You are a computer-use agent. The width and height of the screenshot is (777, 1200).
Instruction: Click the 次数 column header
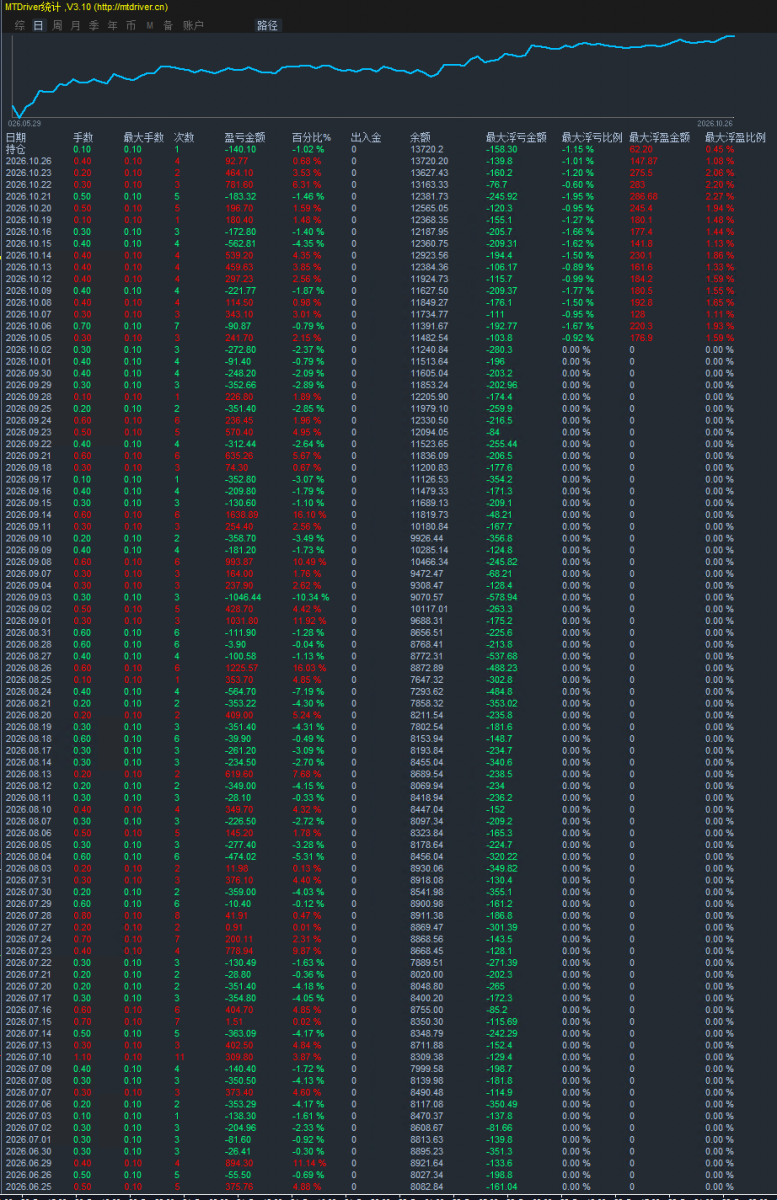point(185,137)
